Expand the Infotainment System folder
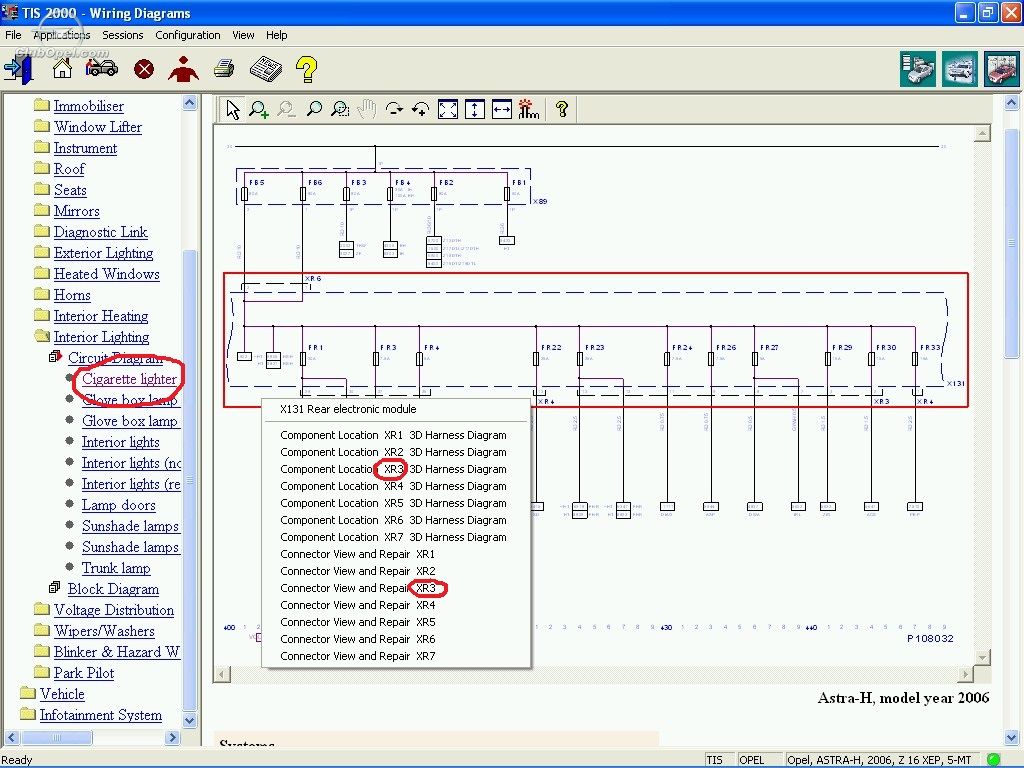1024x768 pixels. click(x=101, y=715)
